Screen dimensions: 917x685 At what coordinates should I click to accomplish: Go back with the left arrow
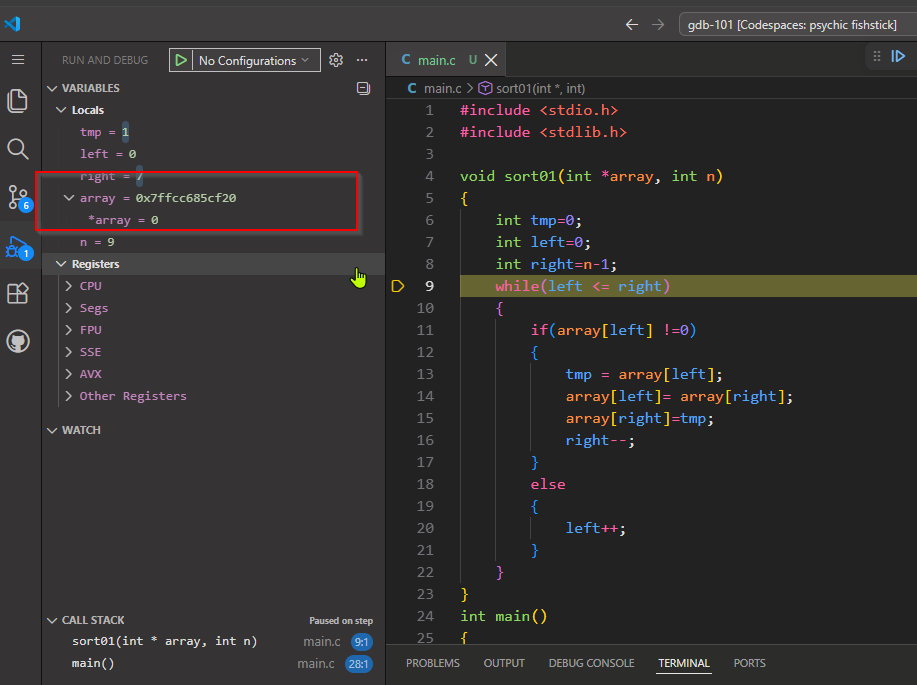coord(632,25)
